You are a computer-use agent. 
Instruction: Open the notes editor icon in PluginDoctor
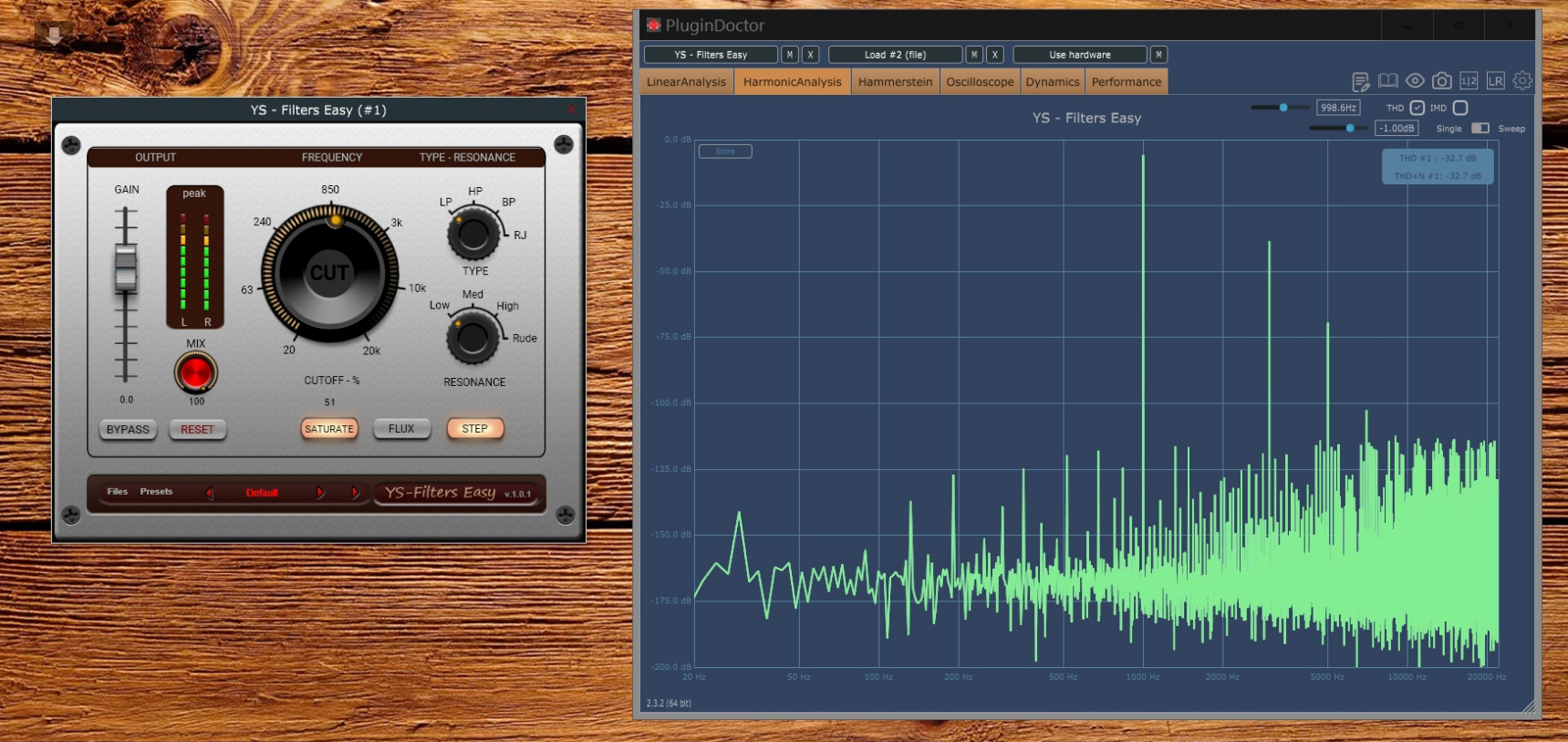click(x=1361, y=81)
